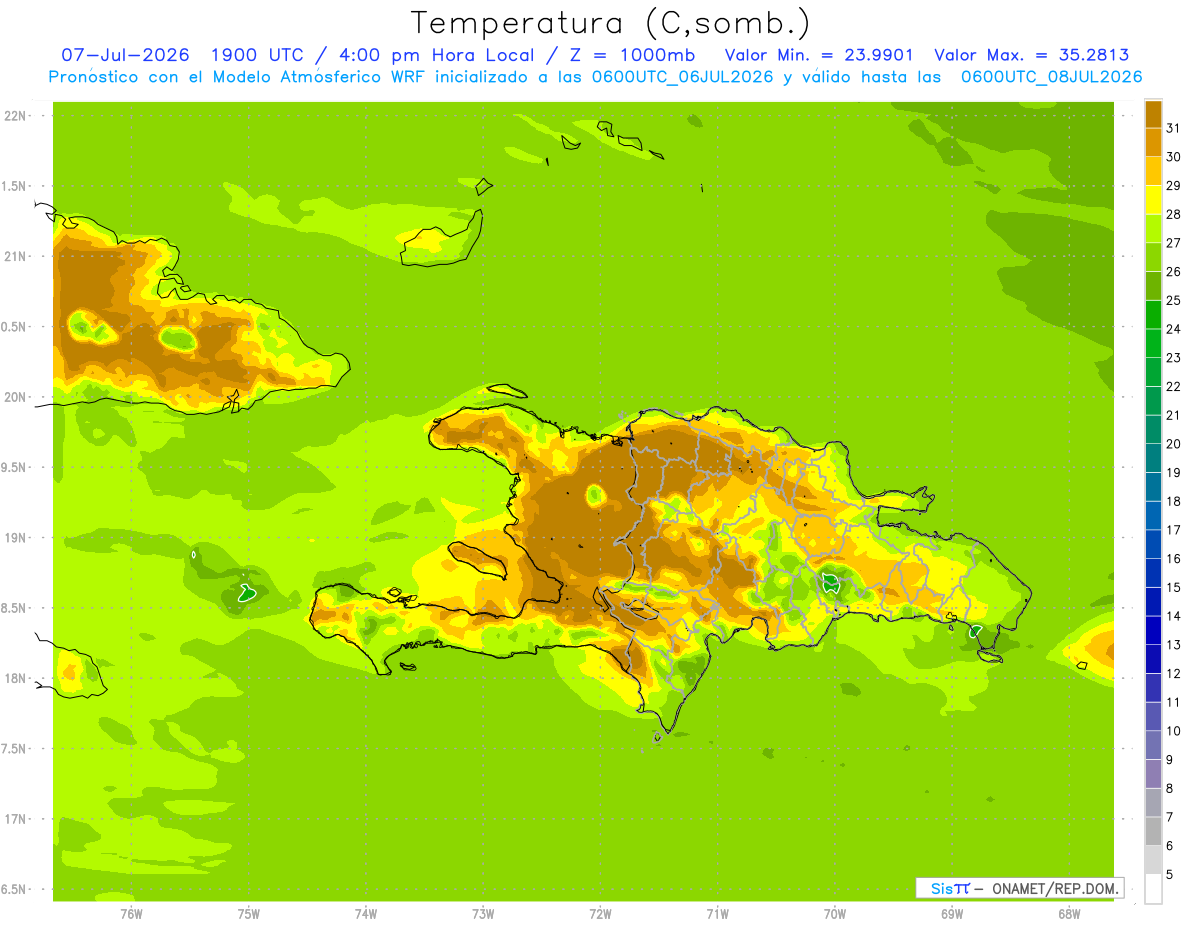Click the "Sistπ – ONAMET/REP.DOM." credit label
Screen dimensions: 1200x927
click(1019, 888)
